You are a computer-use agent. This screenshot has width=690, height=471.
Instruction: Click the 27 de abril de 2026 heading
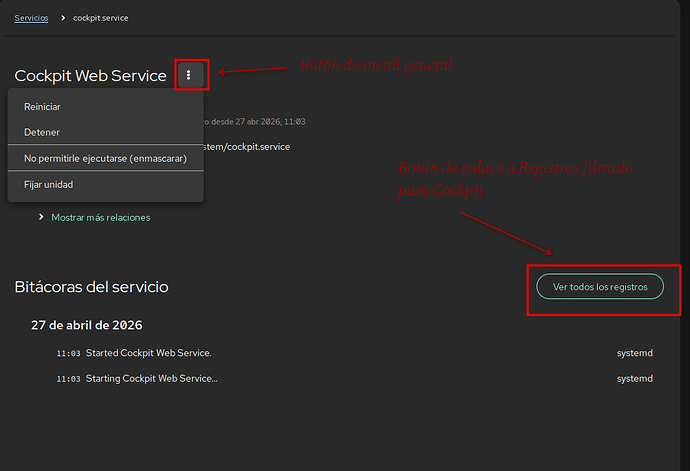tap(87, 325)
